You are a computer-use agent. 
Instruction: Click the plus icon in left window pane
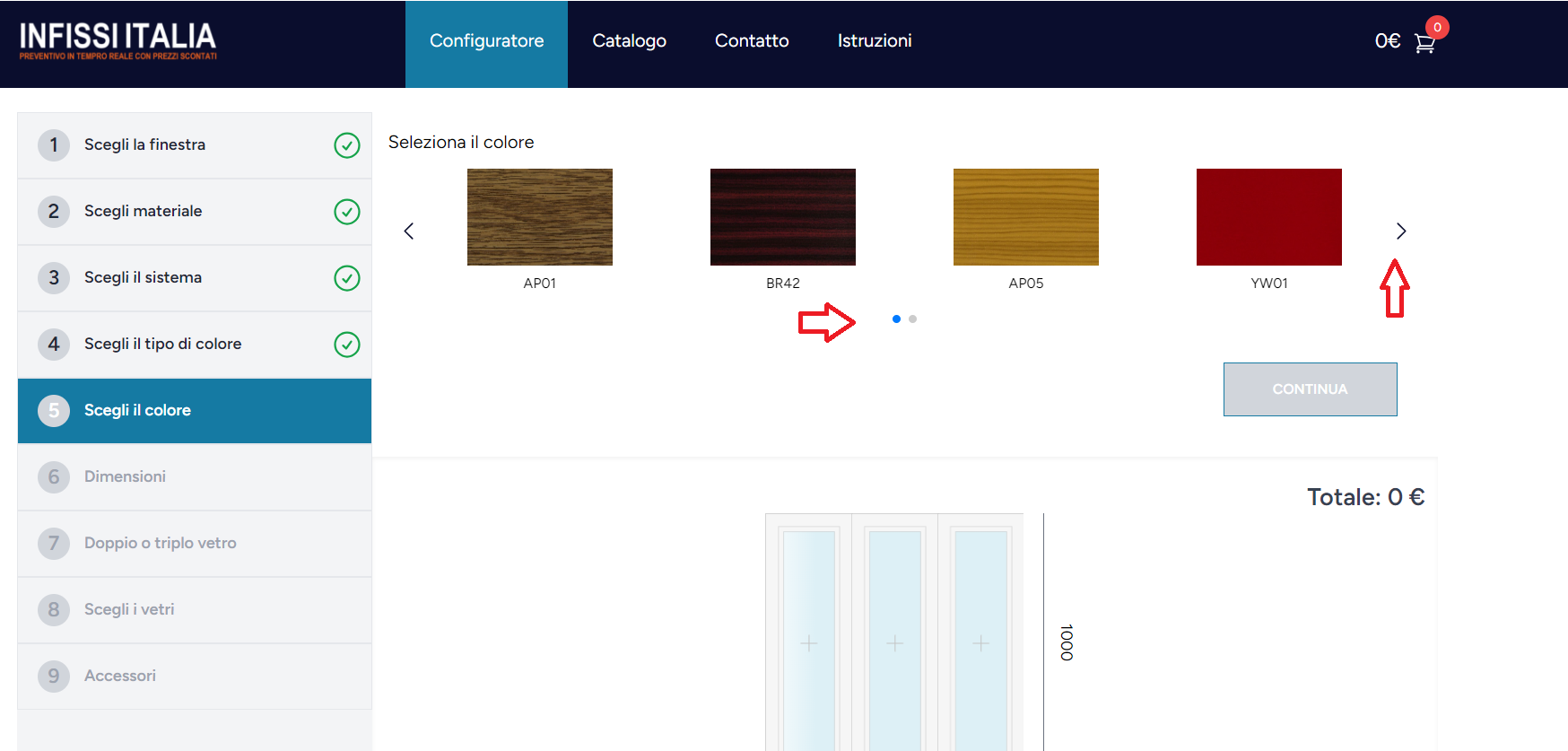tap(808, 643)
